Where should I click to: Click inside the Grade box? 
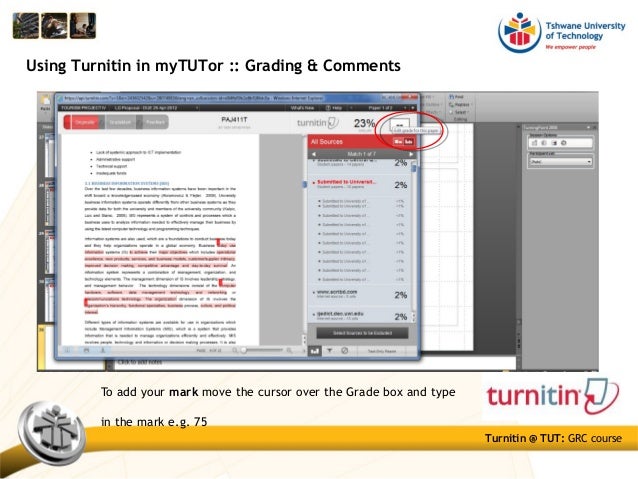399,125
